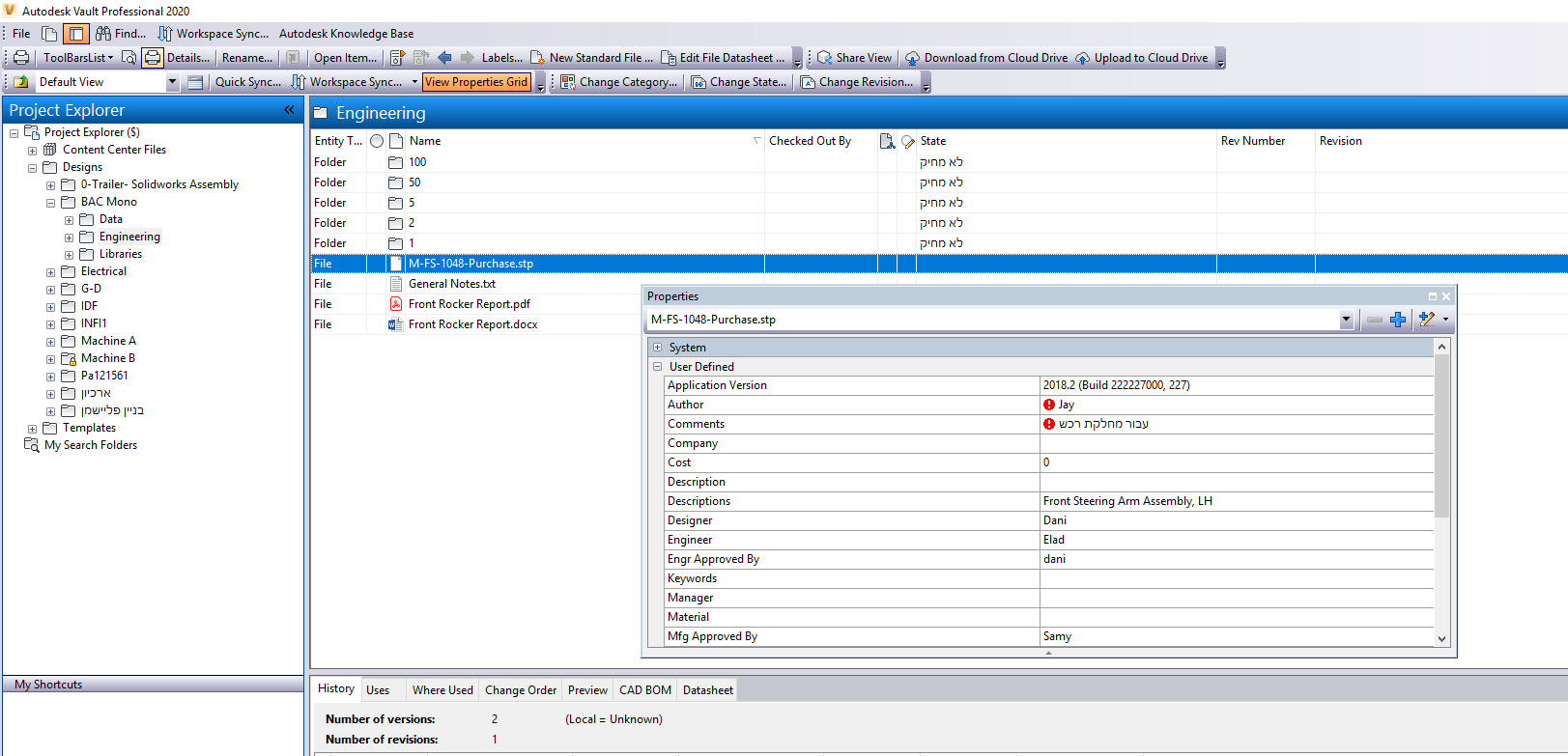Expand the System property group
Viewport: 1568px width, 756px height.
tap(657, 348)
